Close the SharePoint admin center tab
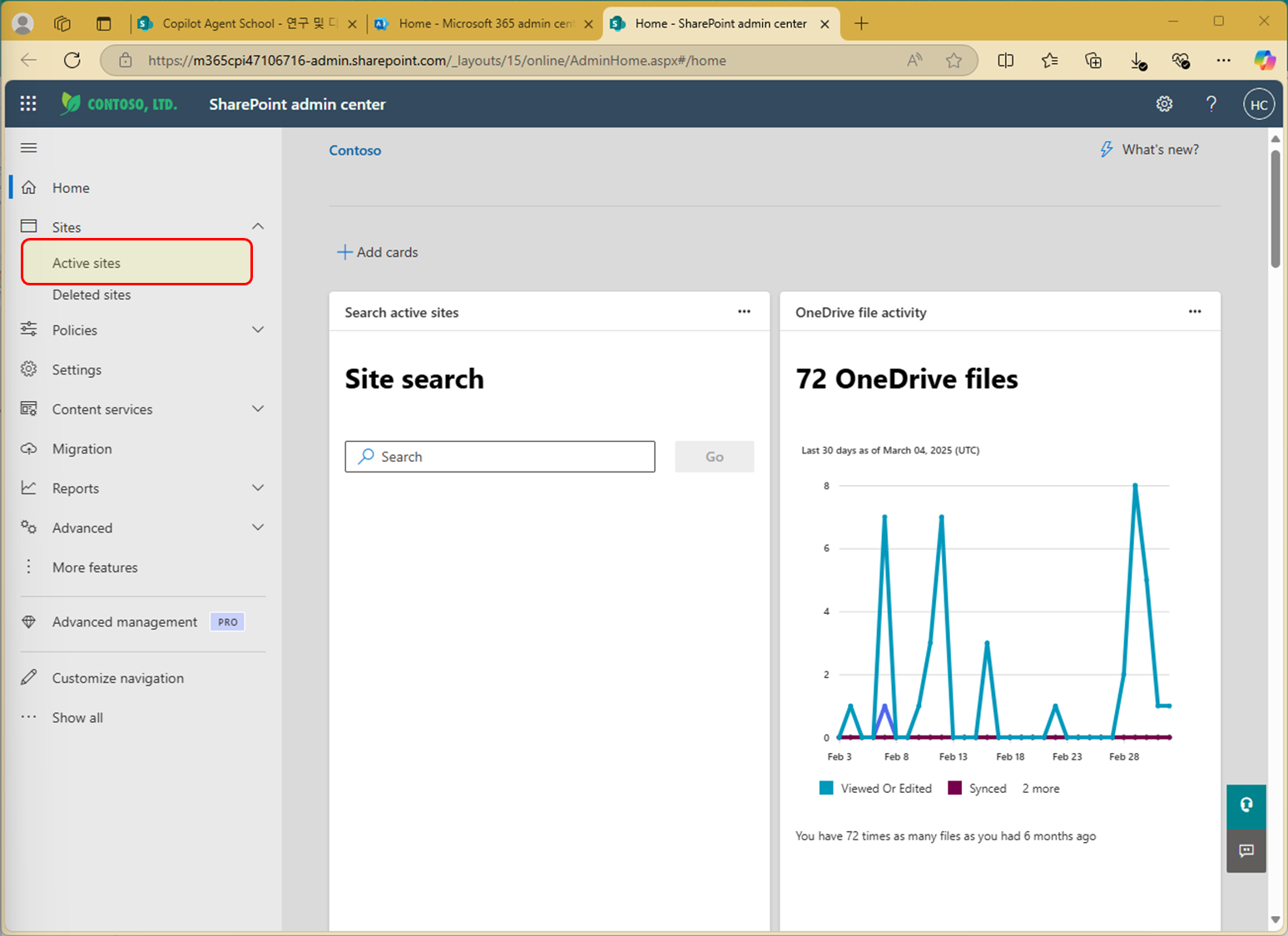This screenshot has width=1288, height=936. click(825, 24)
